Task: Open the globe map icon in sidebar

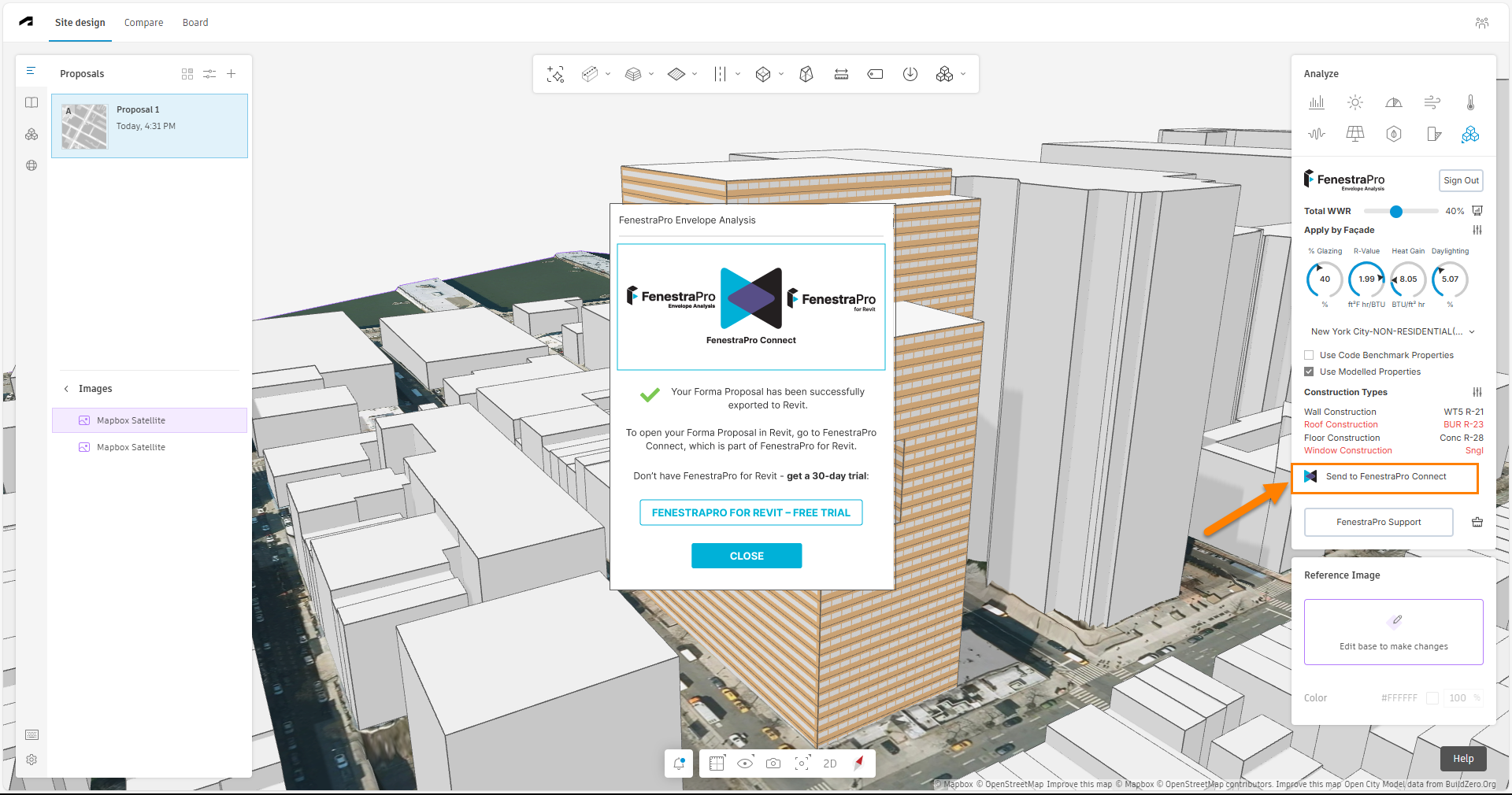Action: (31, 165)
